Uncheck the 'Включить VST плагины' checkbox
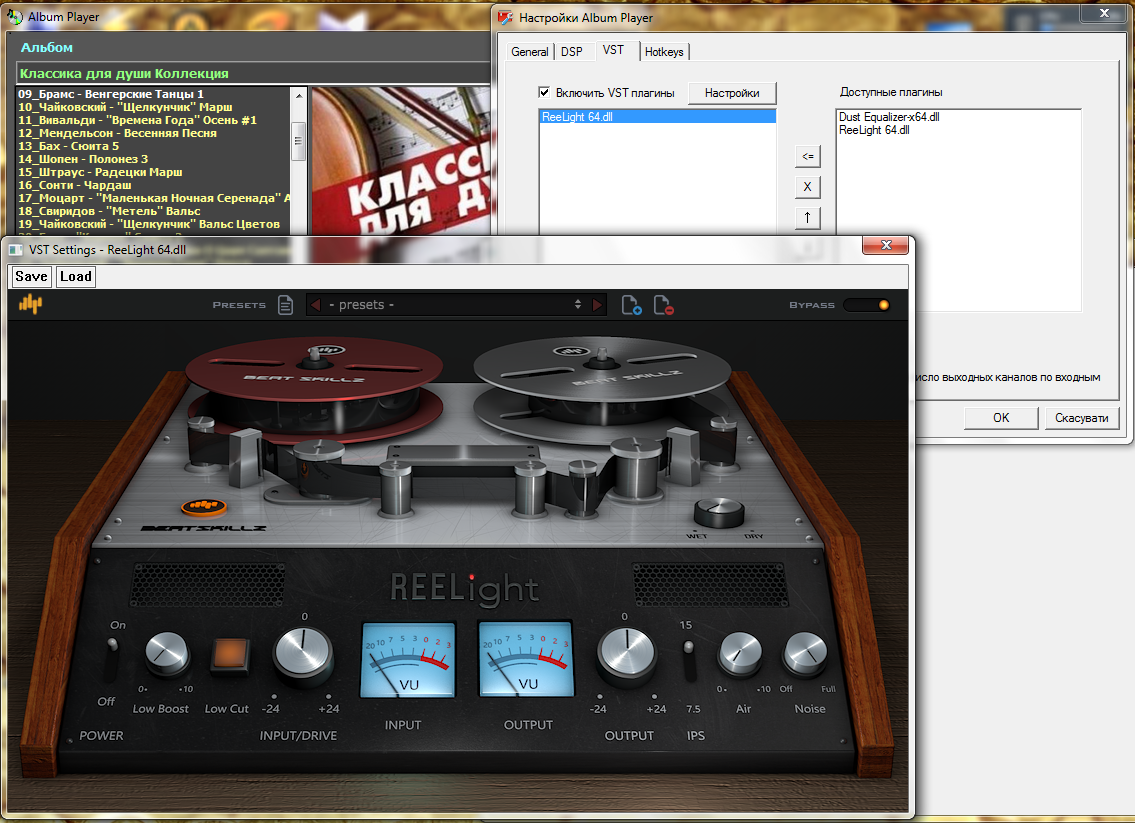 point(544,92)
